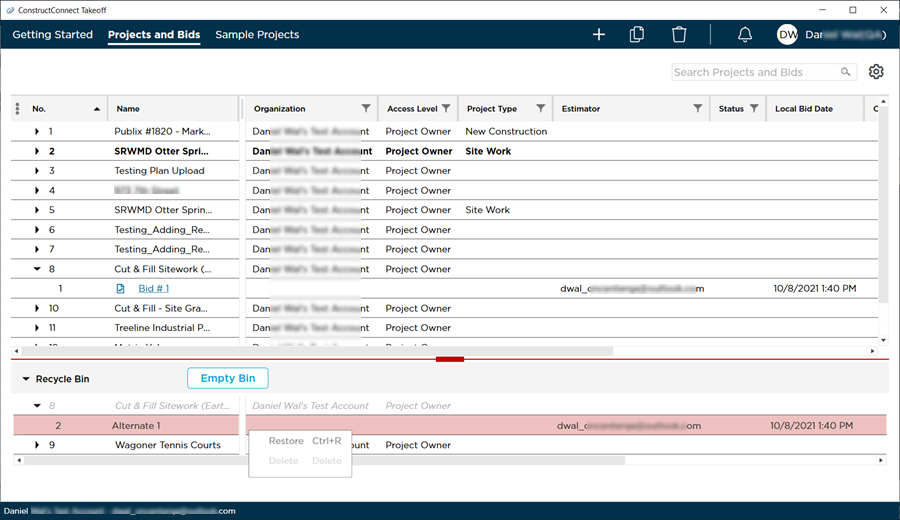Screen dimensions: 900x520
Task: Switch to the Sample Projects tab
Action: (x=257, y=34)
